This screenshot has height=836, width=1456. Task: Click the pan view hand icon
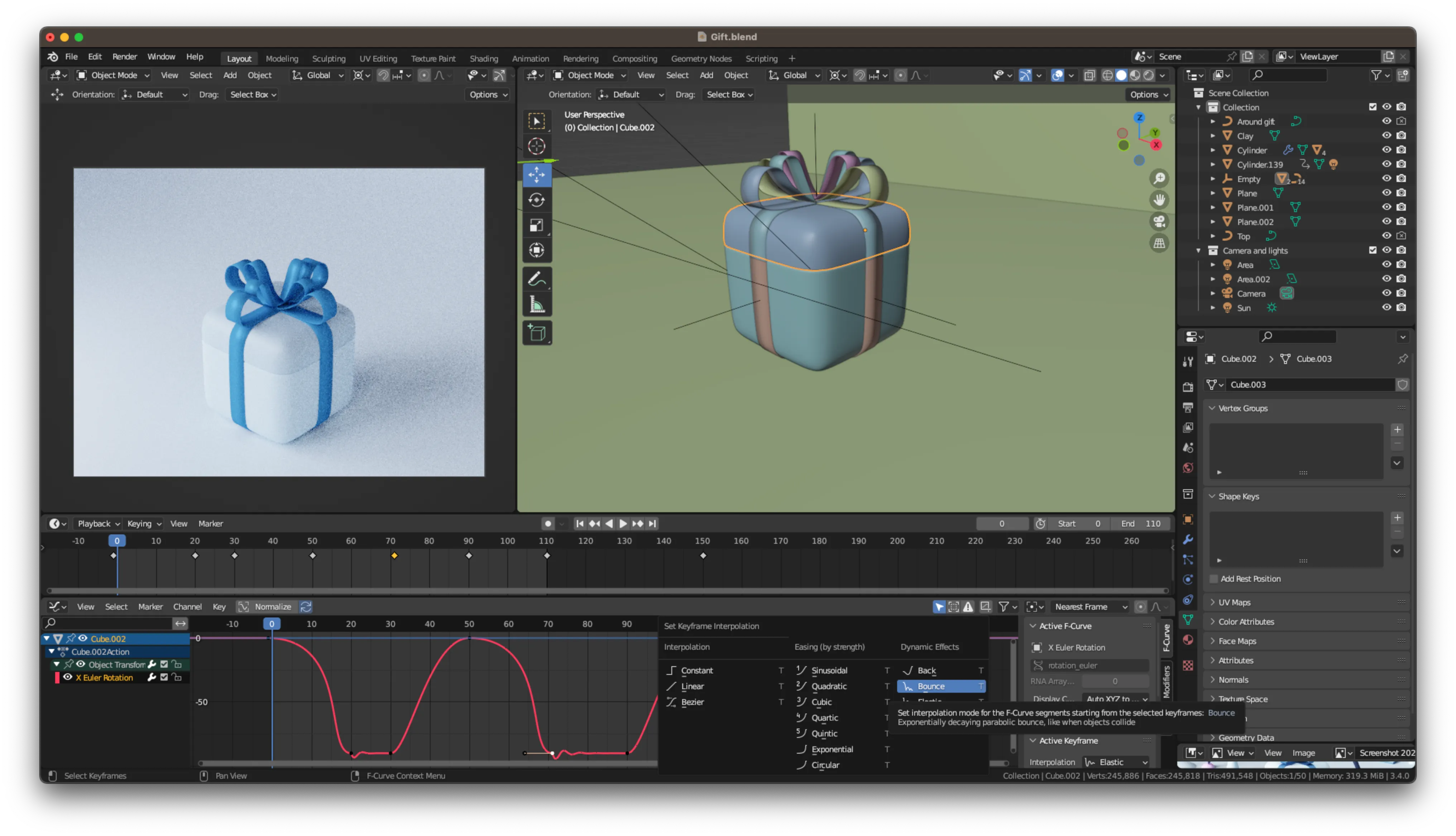pos(1159,200)
